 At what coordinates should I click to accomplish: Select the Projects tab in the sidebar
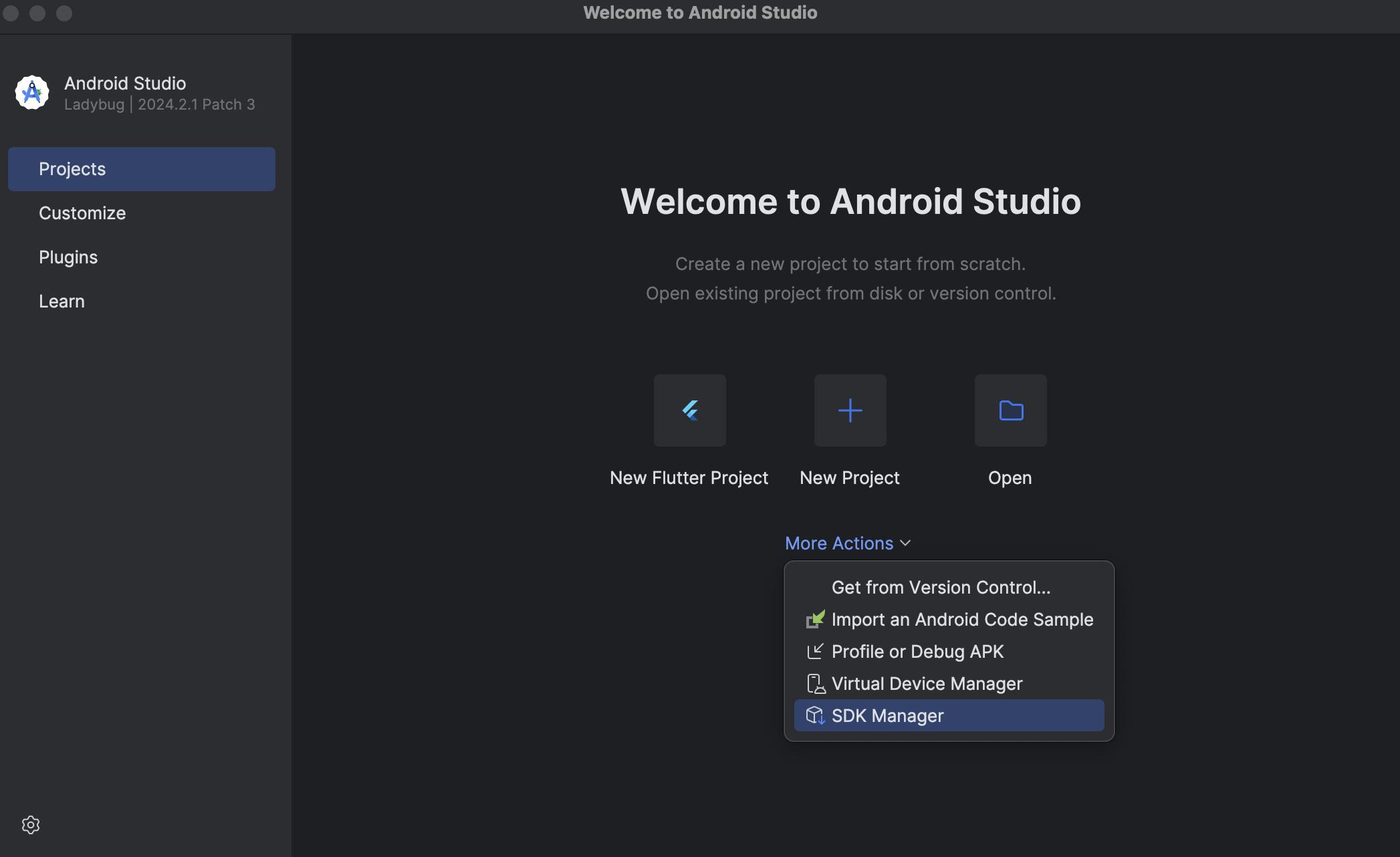[x=142, y=169]
